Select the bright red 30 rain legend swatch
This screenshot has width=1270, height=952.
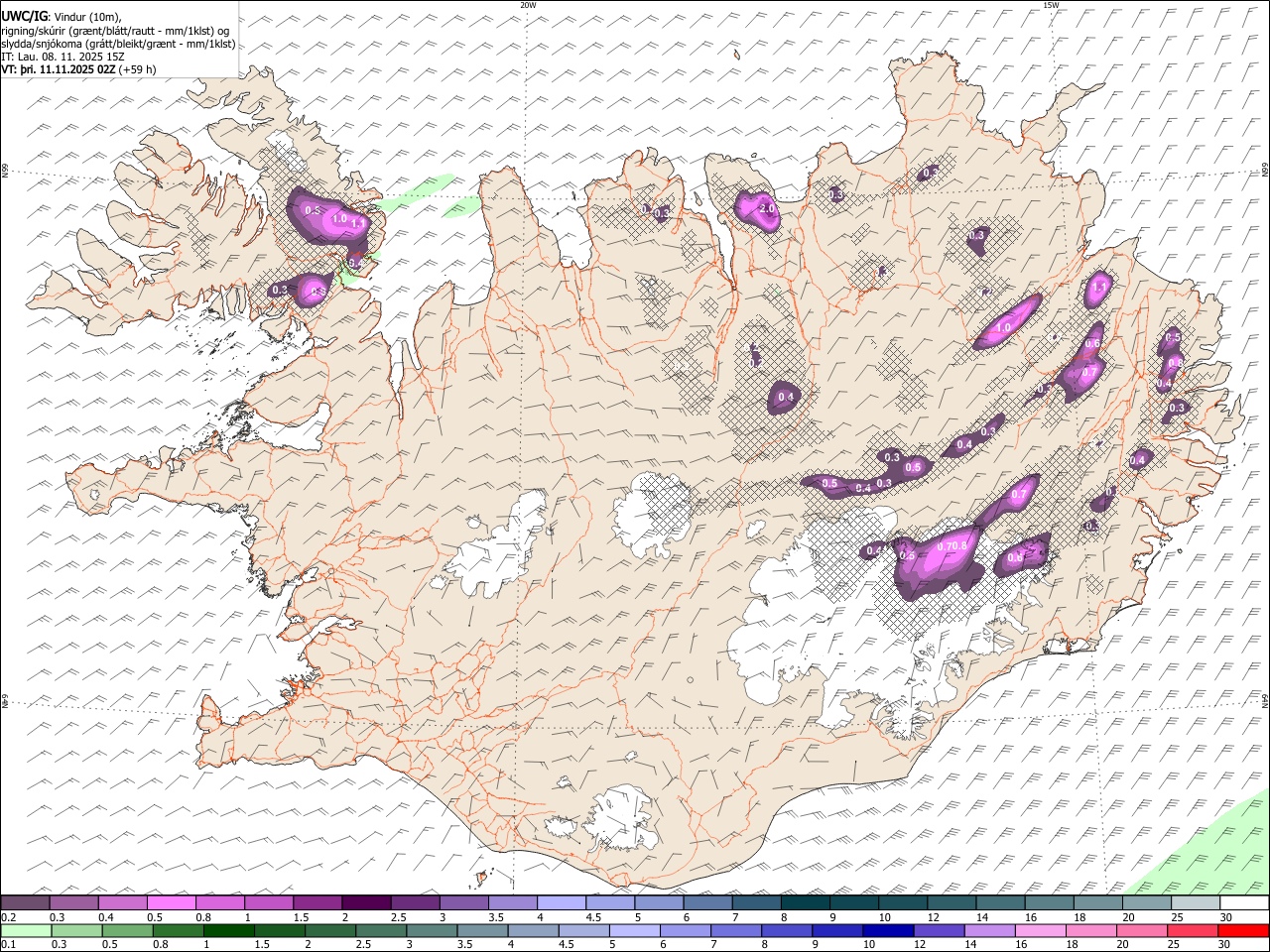(1244, 931)
